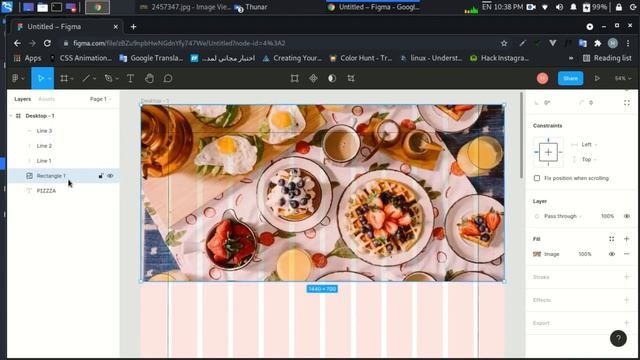Open the help question mark button
The width and height of the screenshot is (640, 360).
[618, 338]
